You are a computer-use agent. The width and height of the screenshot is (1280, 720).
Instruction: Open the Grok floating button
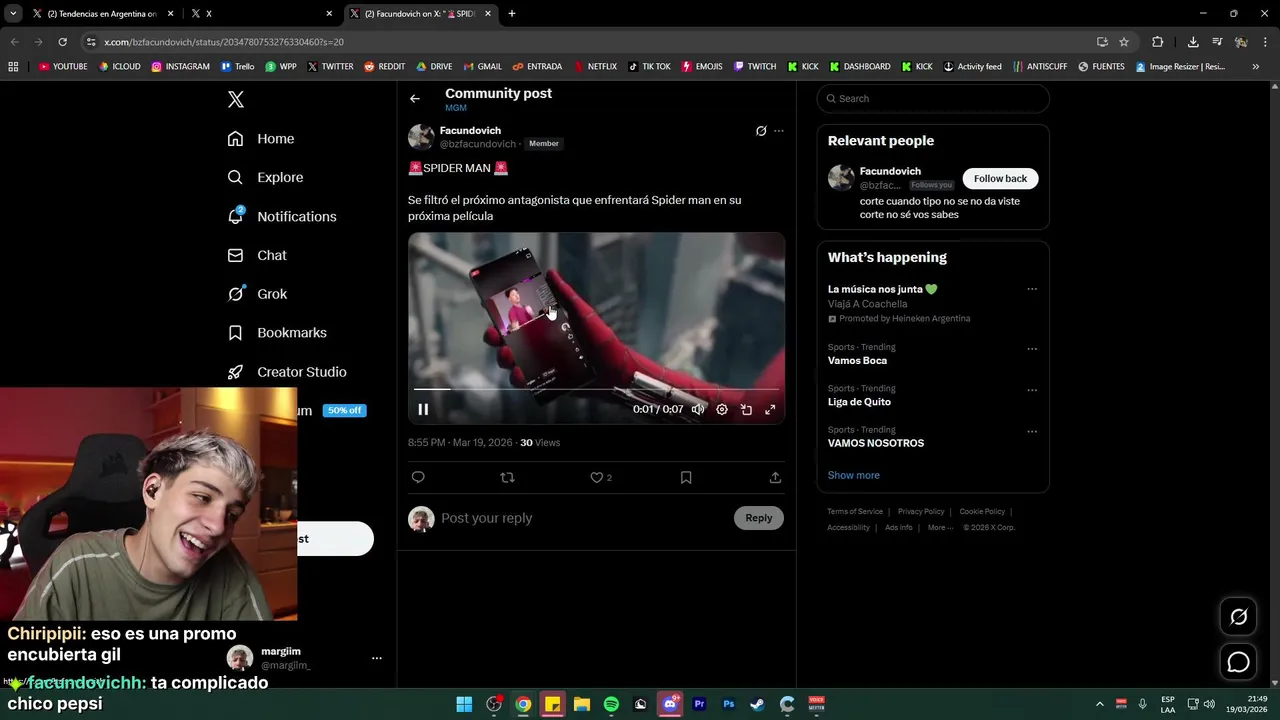click(x=1238, y=617)
